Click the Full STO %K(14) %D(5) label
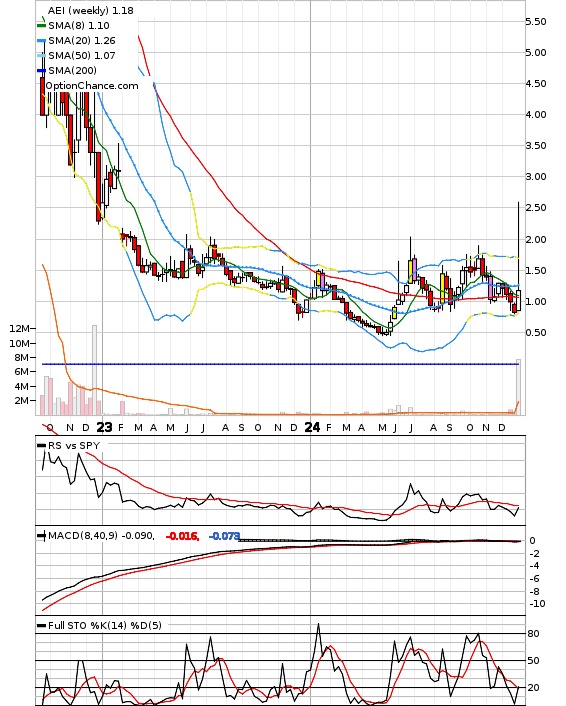566x706 pixels. pos(105,625)
